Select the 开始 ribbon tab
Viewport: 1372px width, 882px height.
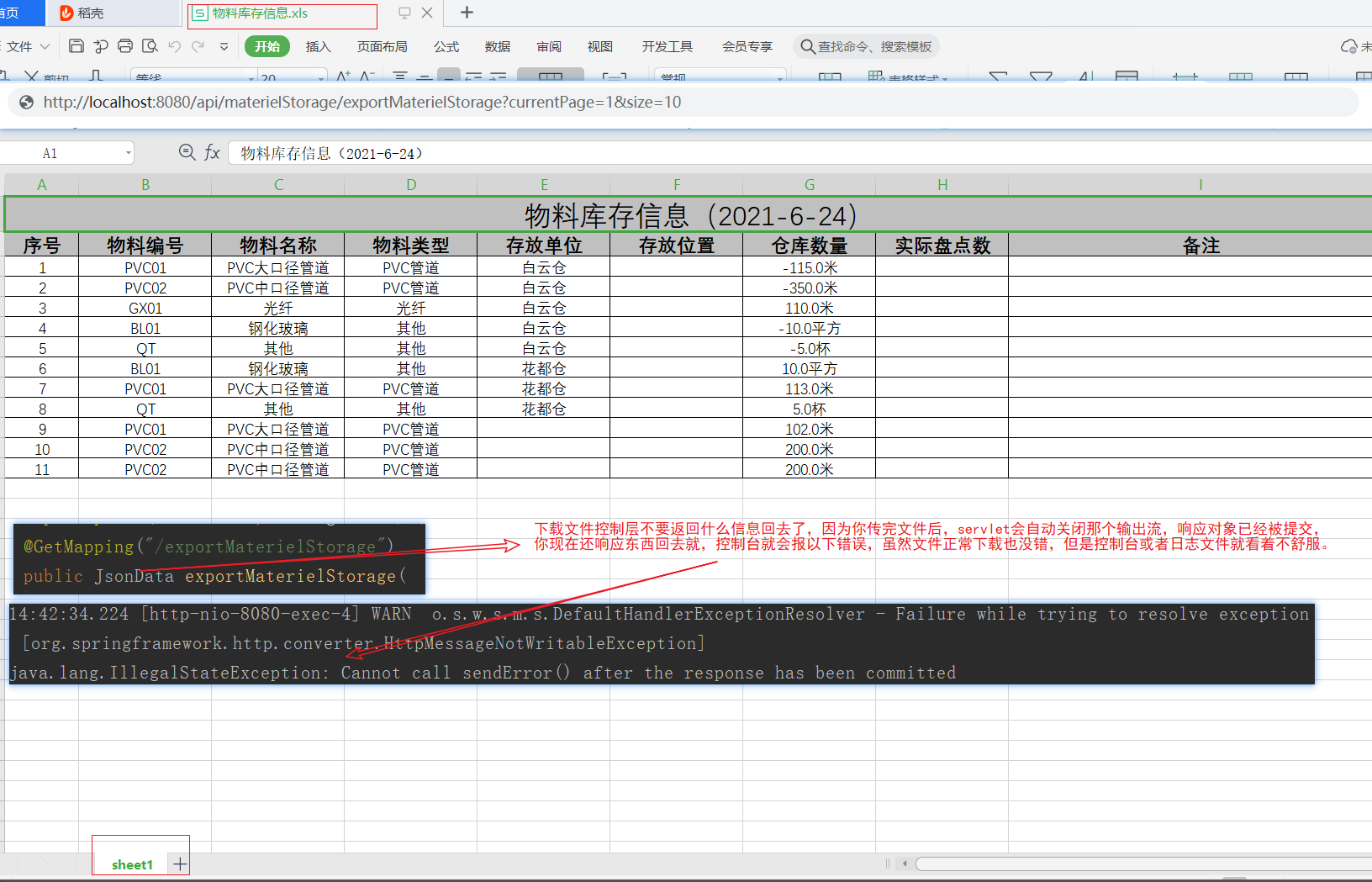267,47
